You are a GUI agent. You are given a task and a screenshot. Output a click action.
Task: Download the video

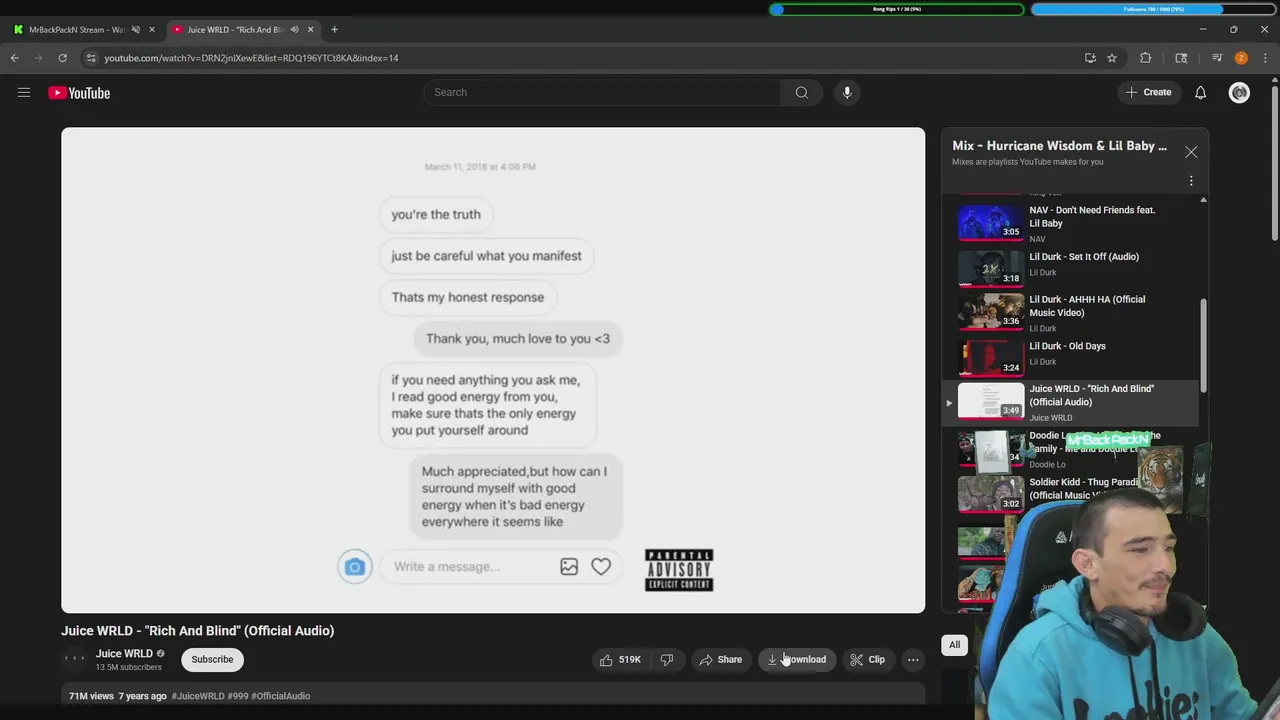click(797, 659)
